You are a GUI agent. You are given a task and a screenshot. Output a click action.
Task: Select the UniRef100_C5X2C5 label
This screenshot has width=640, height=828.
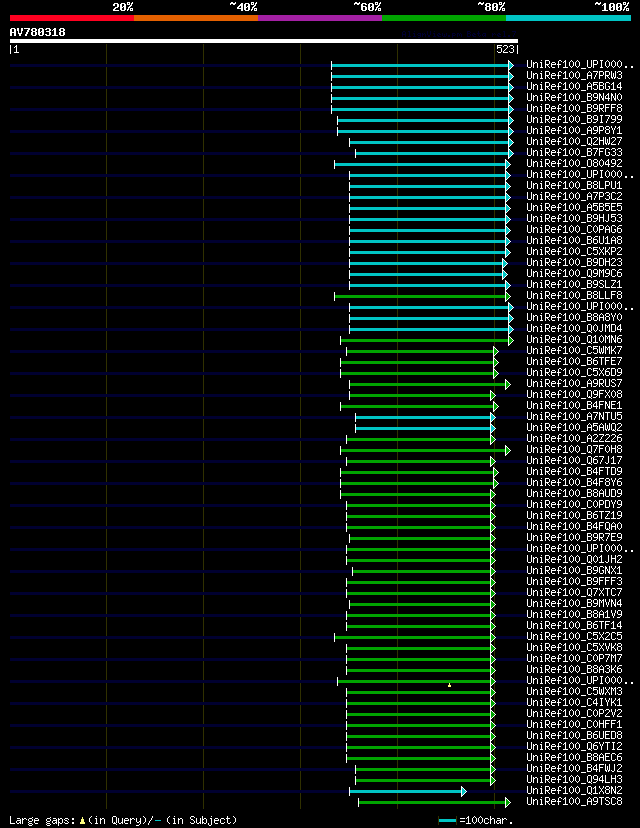coord(574,637)
